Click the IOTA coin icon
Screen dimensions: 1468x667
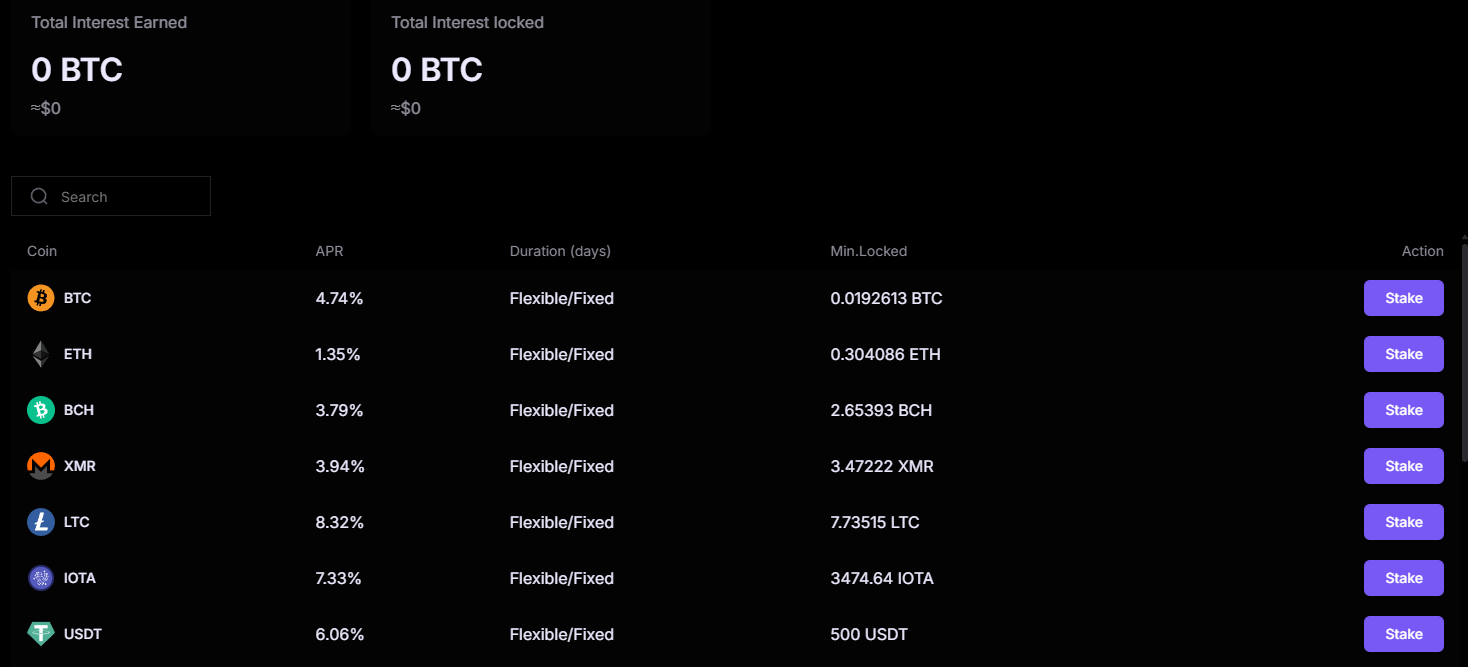tap(41, 578)
